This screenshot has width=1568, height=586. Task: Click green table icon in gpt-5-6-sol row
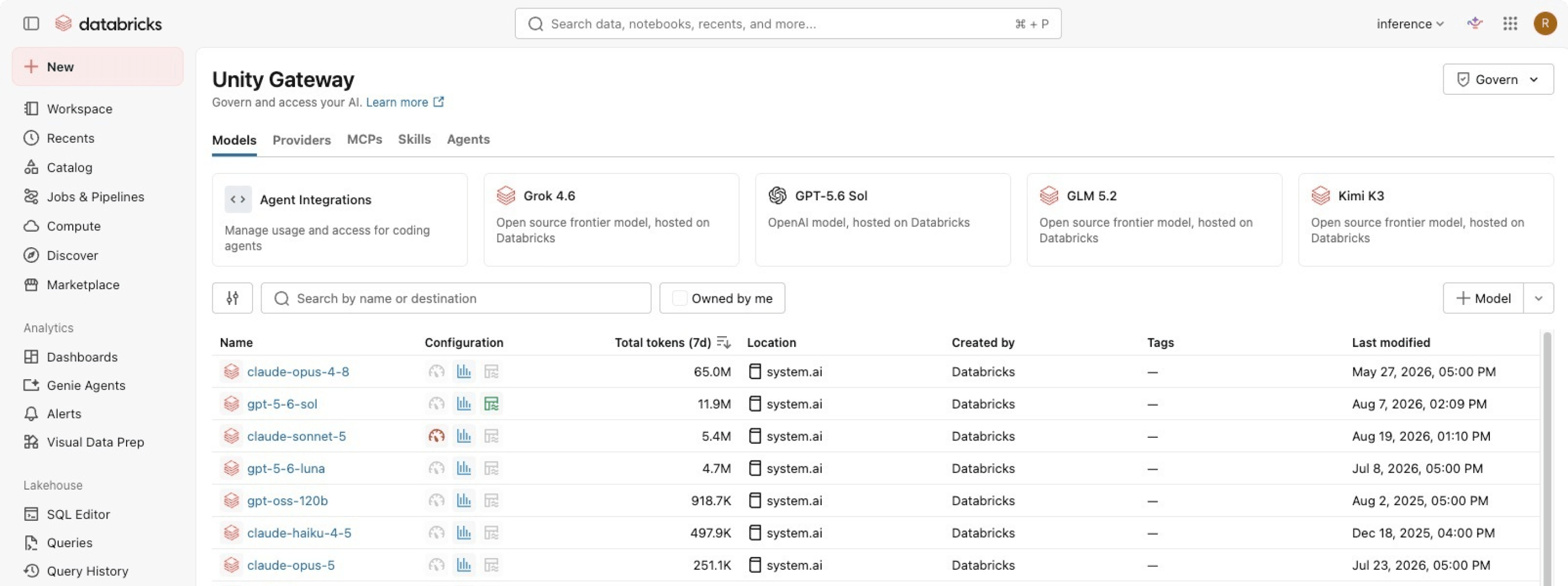[x=491, y=404]
